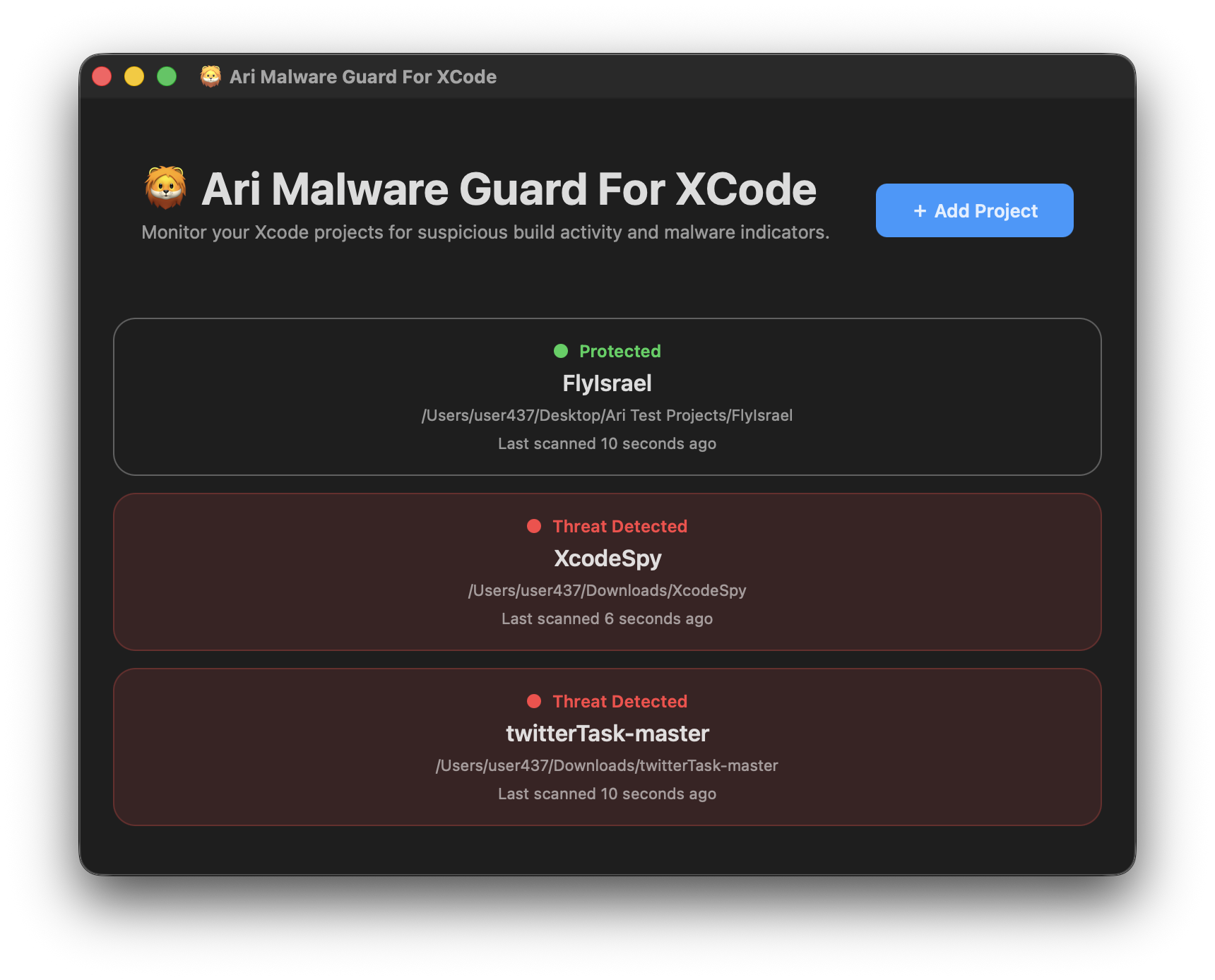Select the XcodeSpy project name
1215x980 pixels.
607,558
